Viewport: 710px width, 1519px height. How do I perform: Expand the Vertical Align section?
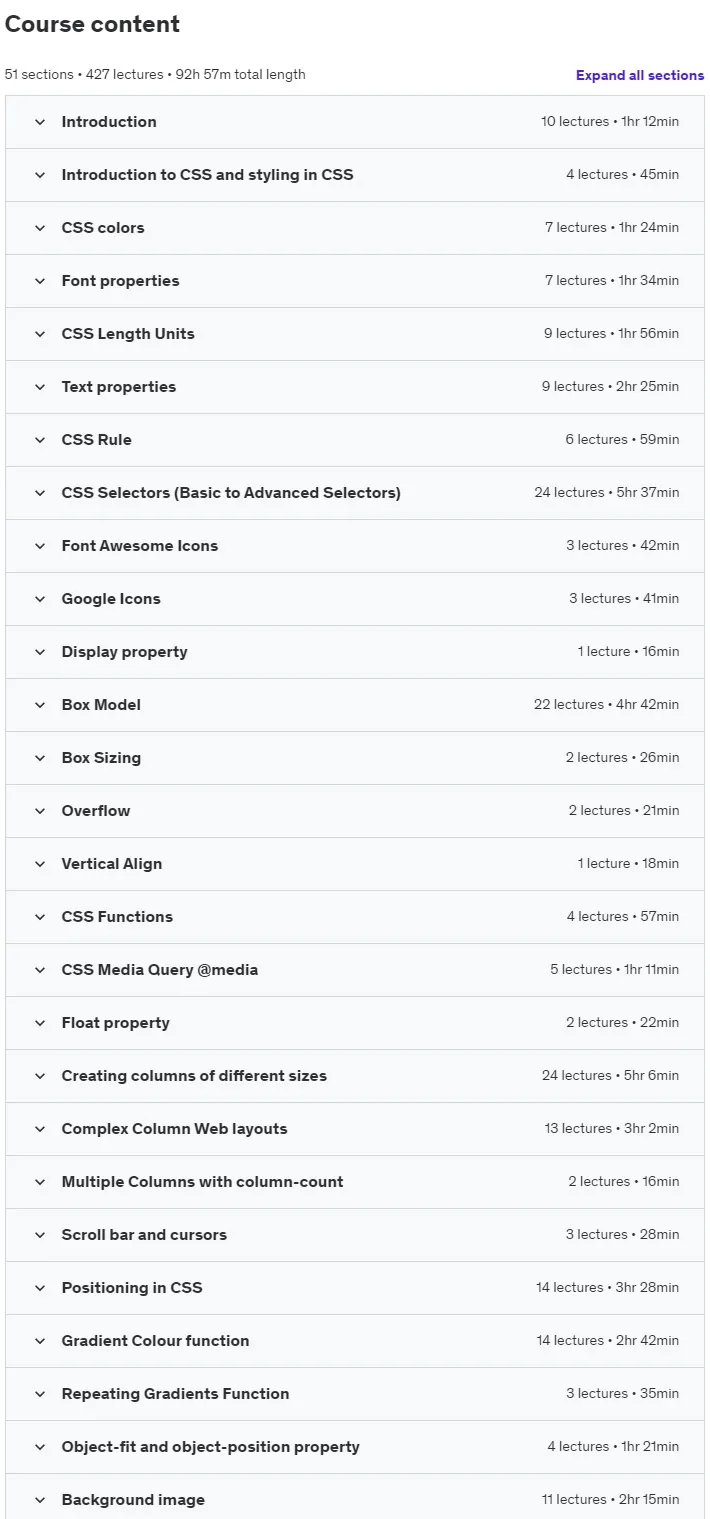[355, 864]
